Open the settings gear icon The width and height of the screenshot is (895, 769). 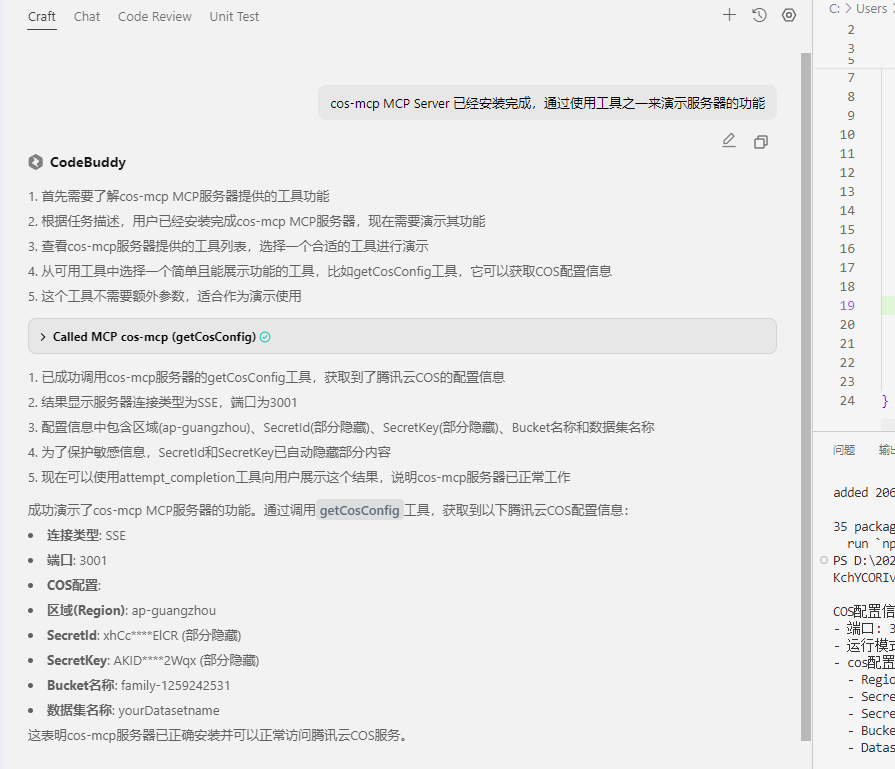point(789,15)
